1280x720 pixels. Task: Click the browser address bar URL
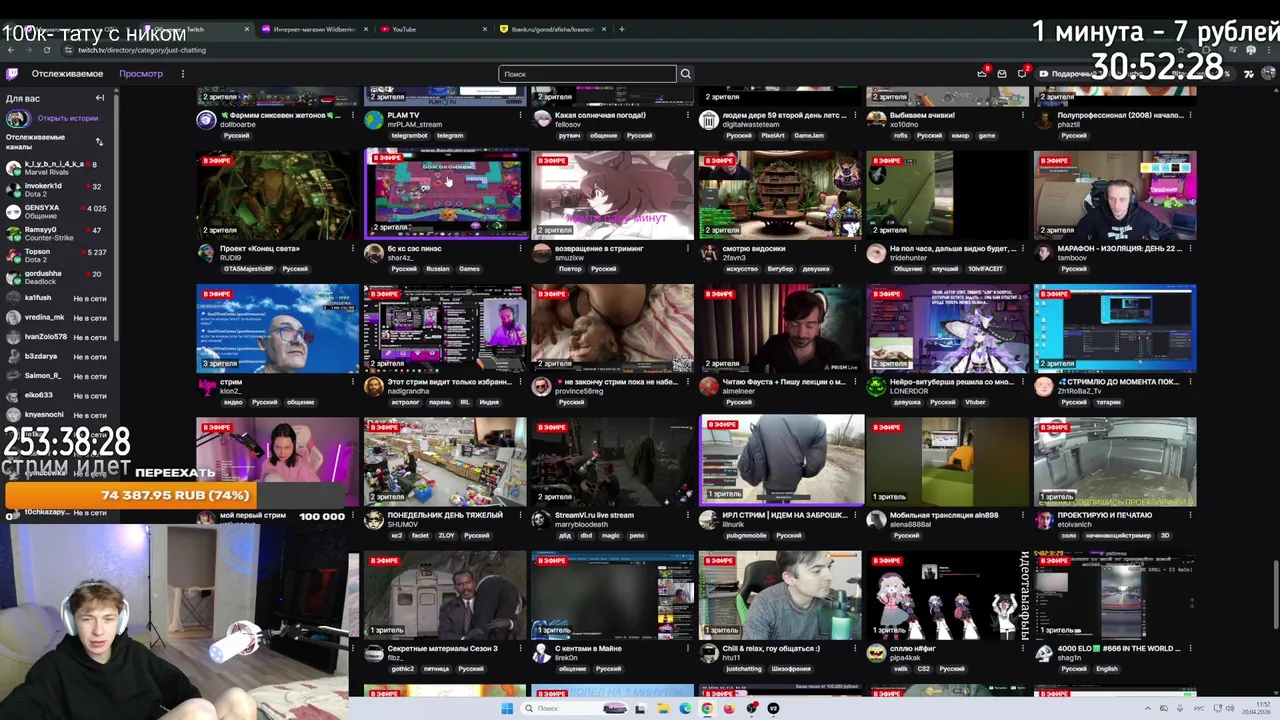coord(142,50)
